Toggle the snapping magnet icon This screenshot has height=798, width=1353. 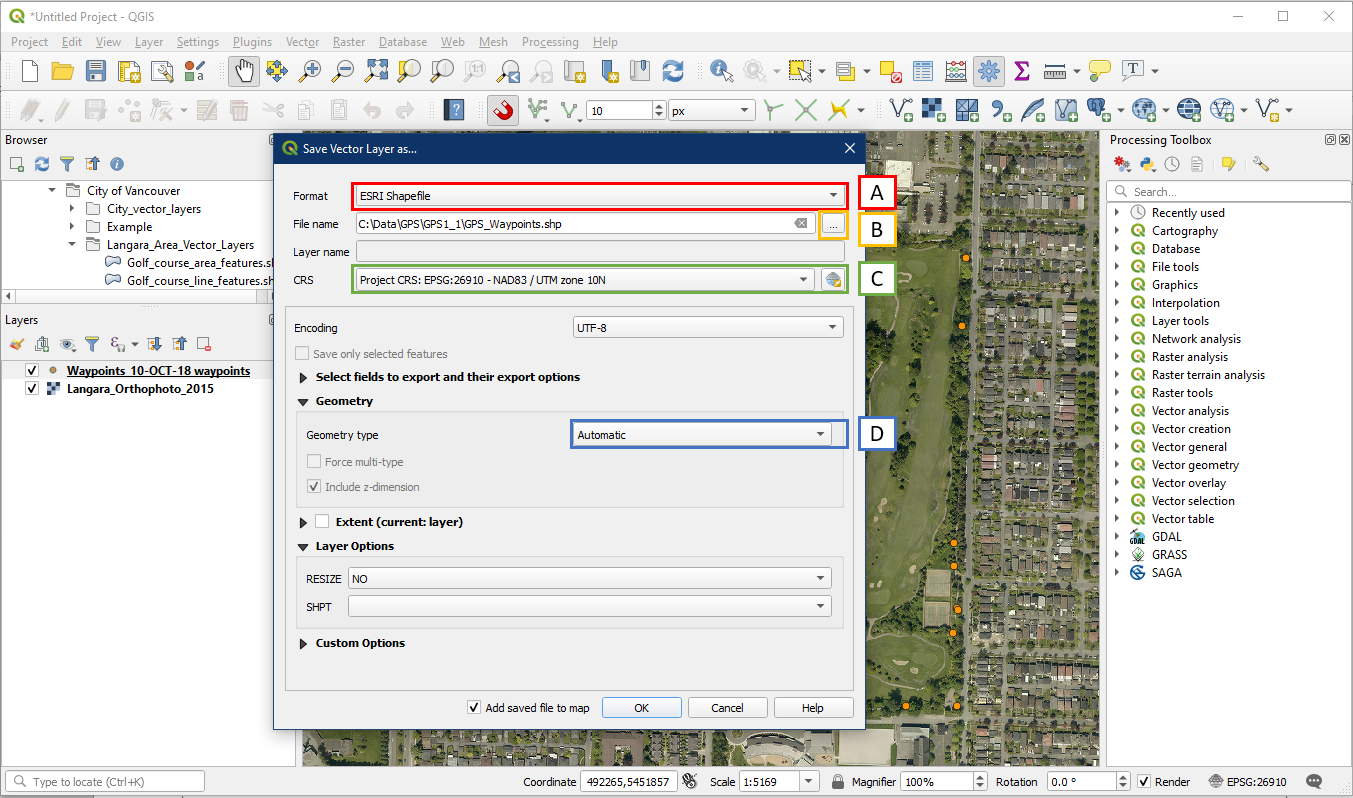[503, 110]
